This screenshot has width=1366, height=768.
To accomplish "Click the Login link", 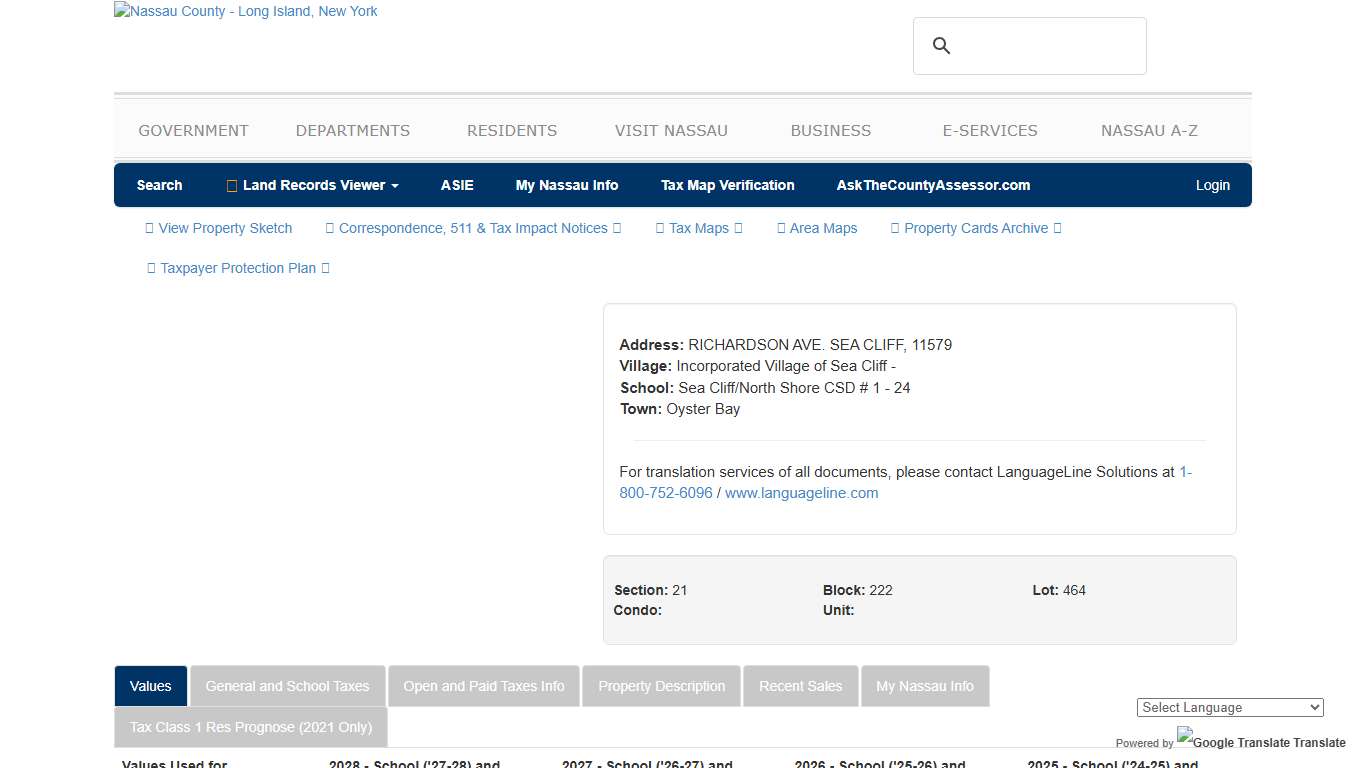I will click(1213, 185).
